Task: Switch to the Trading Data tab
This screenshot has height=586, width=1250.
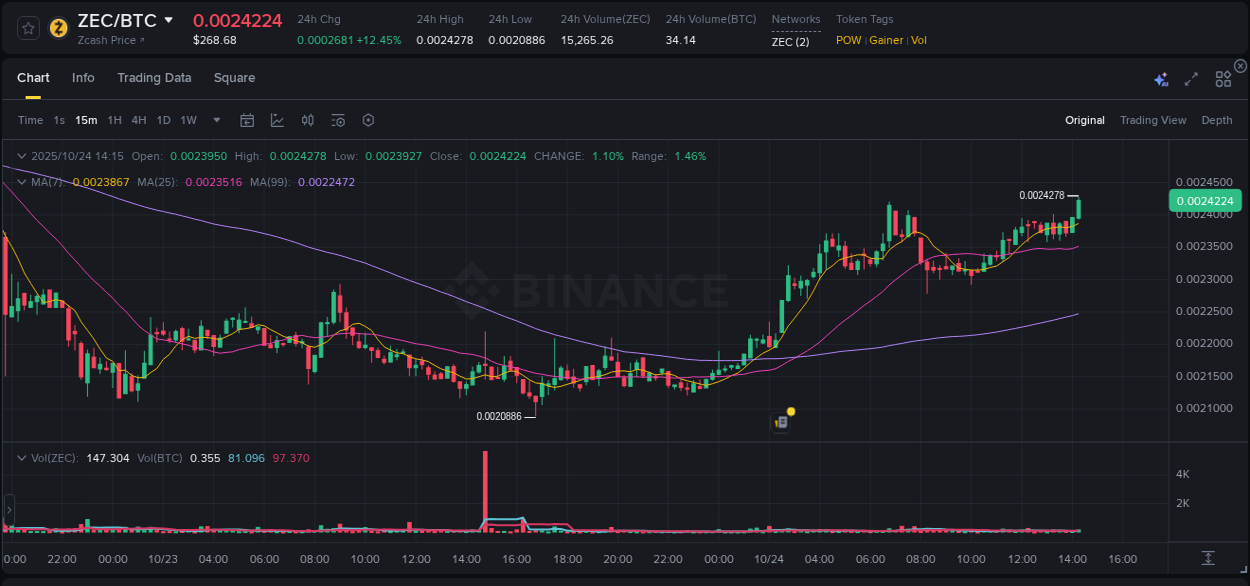Action: (x=154, y=77)
